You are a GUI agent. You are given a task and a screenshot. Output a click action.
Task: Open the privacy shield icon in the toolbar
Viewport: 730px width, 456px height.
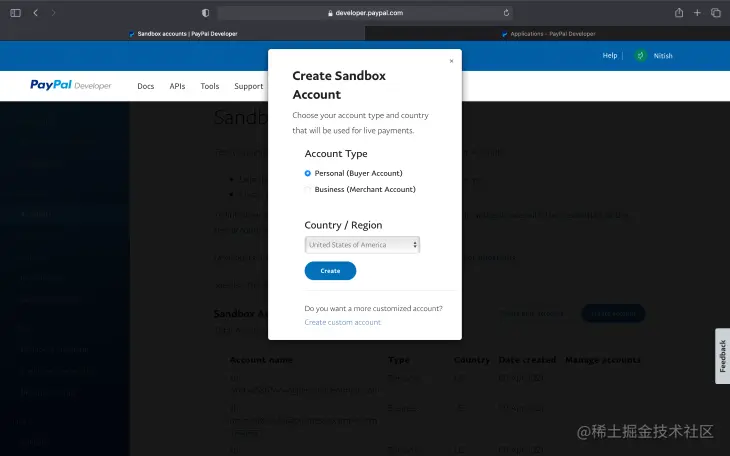[x=205, y=13]
